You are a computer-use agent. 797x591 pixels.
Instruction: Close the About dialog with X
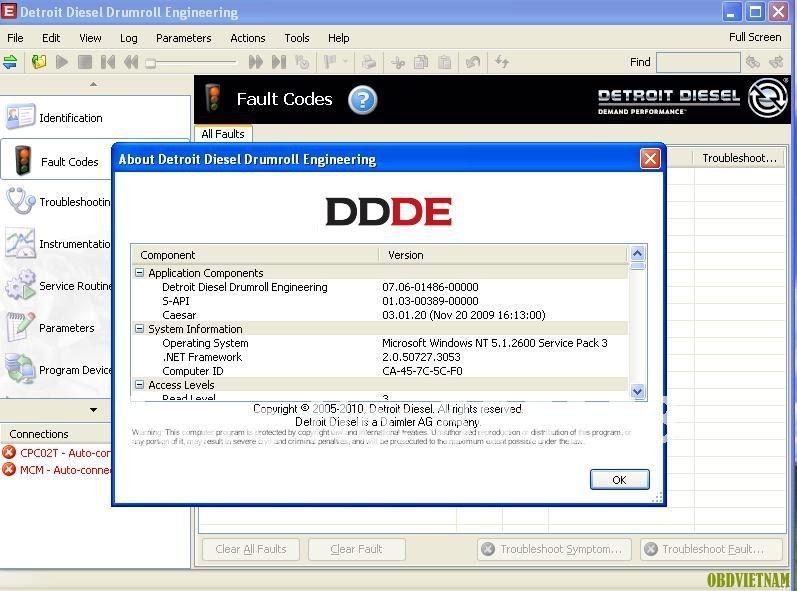coord(650,159)
